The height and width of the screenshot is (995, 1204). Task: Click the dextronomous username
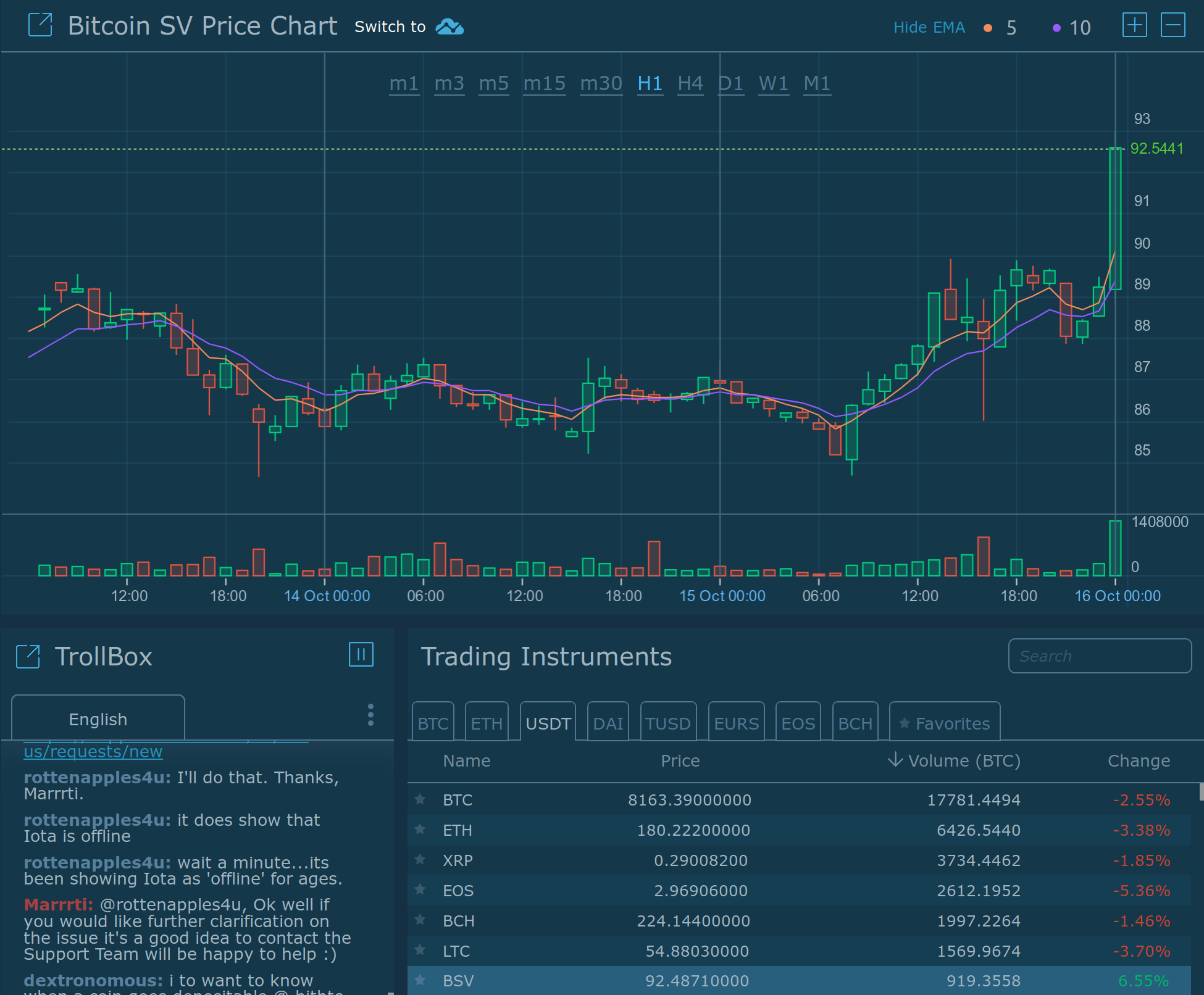click(93, 980)
